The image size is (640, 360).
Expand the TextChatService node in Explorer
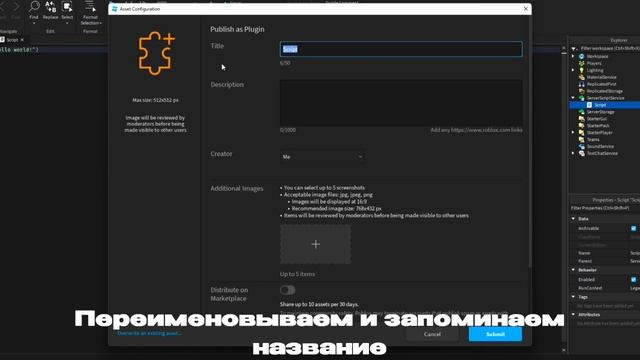[573, 153]
